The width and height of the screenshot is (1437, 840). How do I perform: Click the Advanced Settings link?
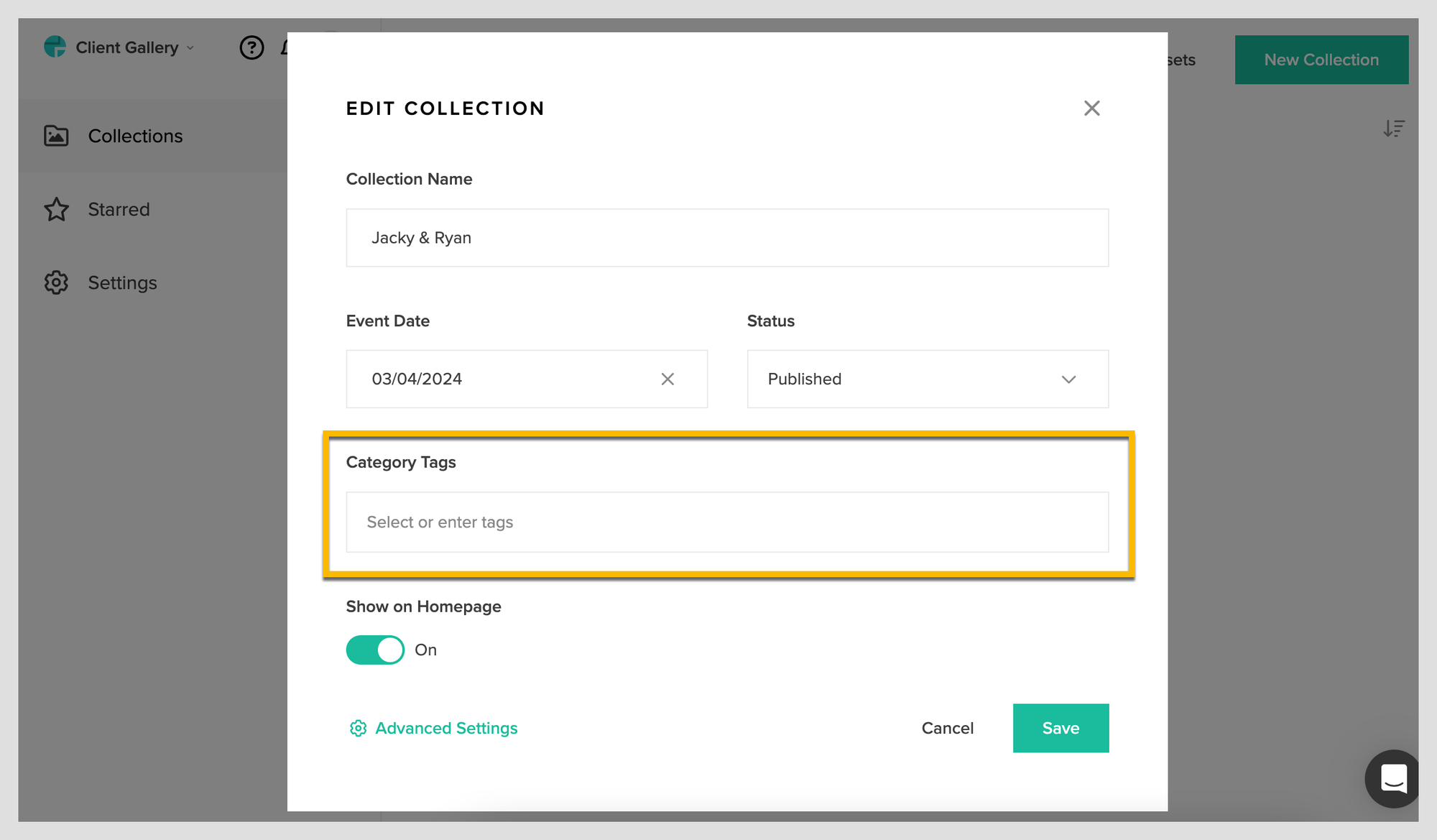(445, 728)
